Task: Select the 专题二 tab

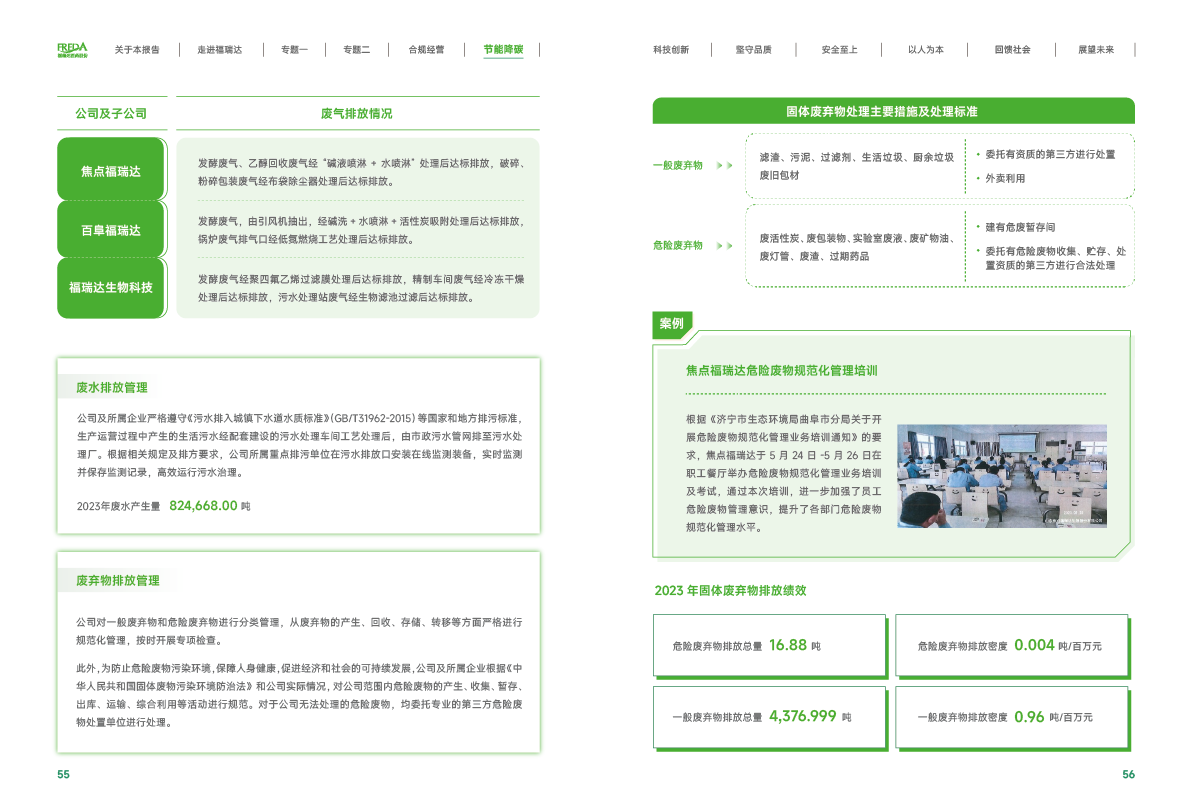Action: (x=357, y=49)
